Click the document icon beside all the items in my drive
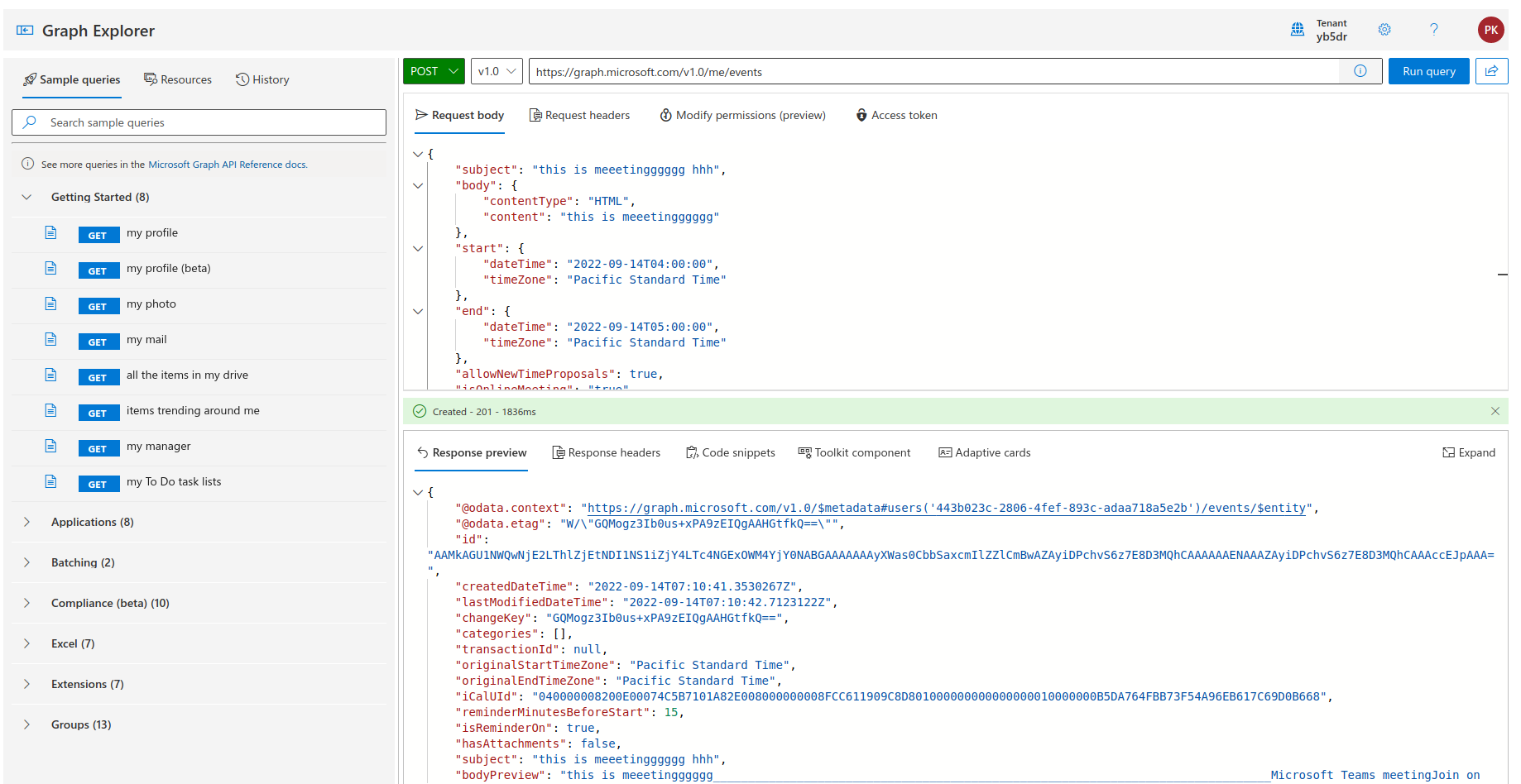1521x784 pixels. click(x=50, y=375)
